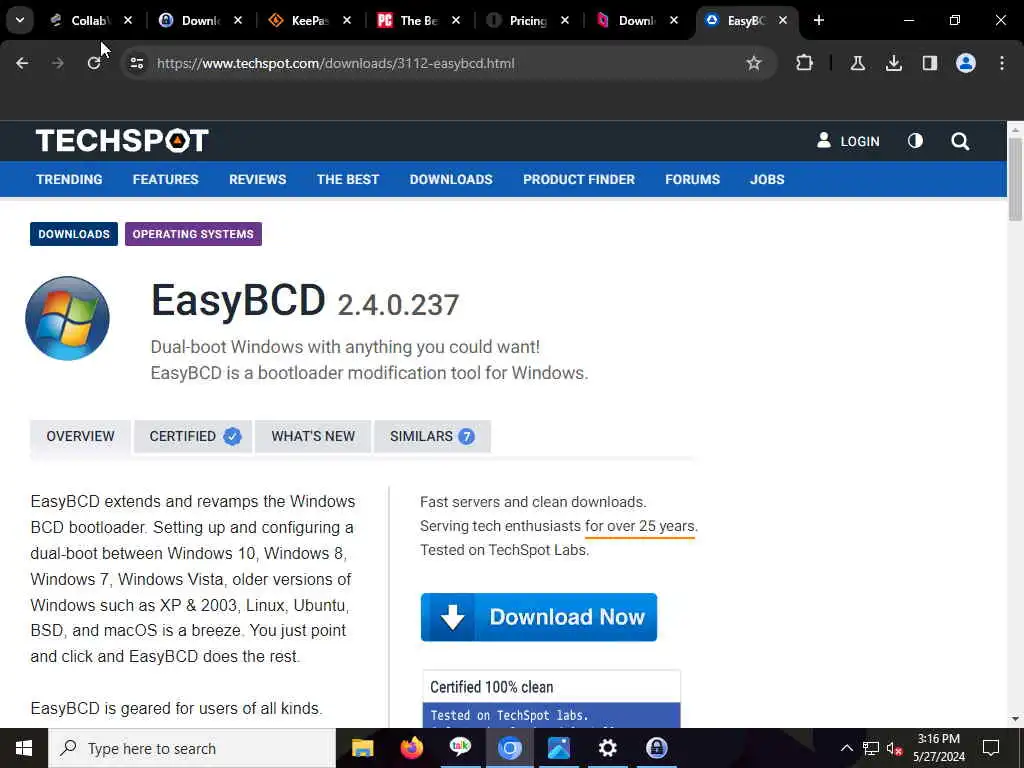The width and height of the screenshot is (1024, 768).
Task: Select the WHAT'S NEW tab
Action: (x=313, y=436)
